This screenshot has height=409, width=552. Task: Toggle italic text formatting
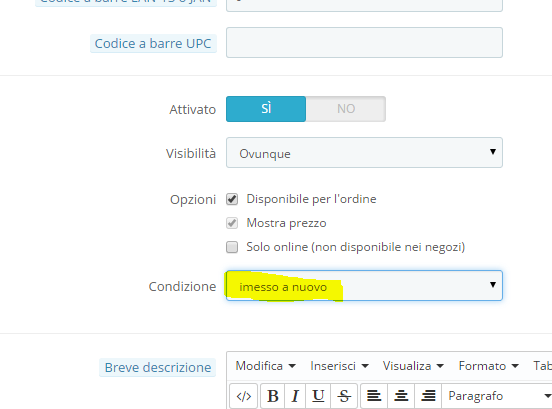point(295,396)
